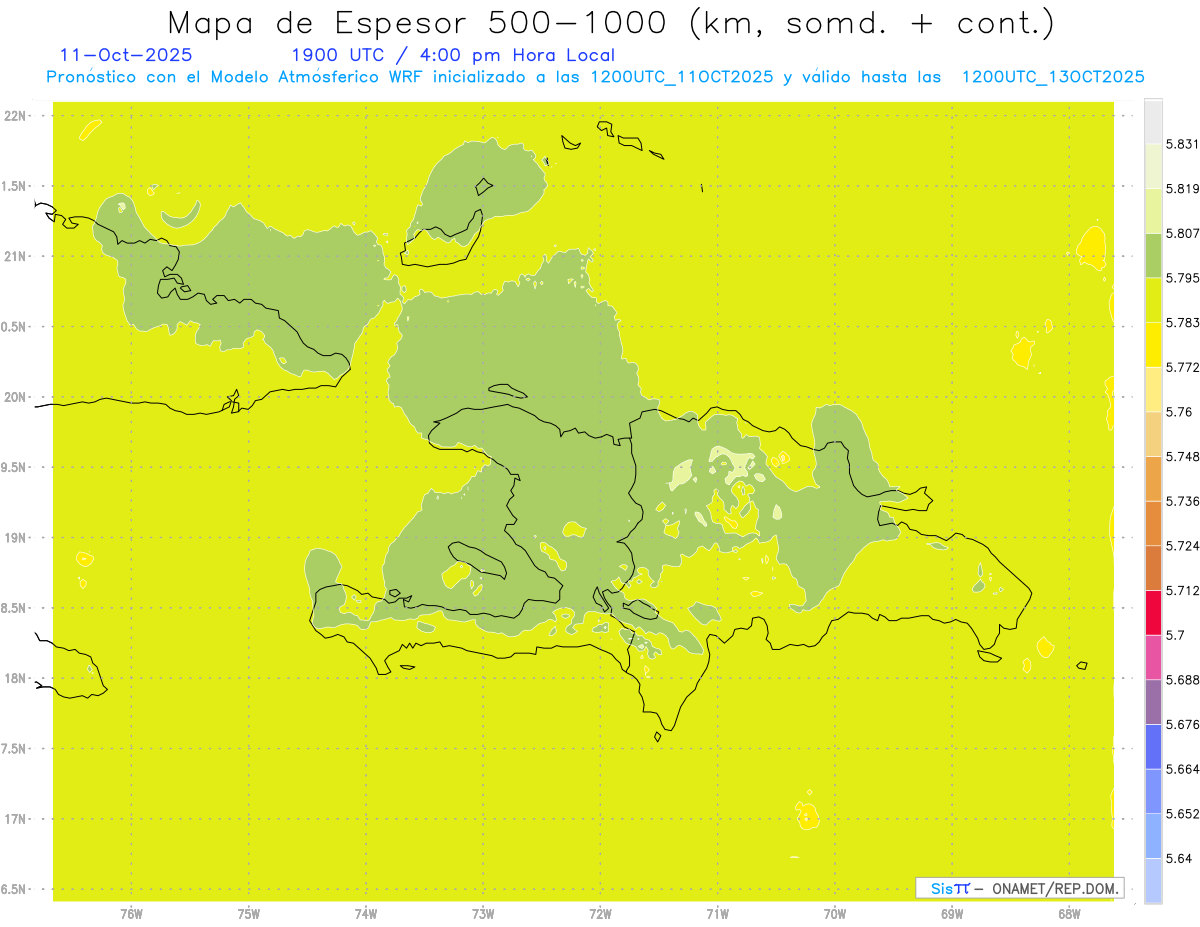Click the colorbar value '5.748'
The height and width of the screenshot is (927, 1200).
(1182, 456)
